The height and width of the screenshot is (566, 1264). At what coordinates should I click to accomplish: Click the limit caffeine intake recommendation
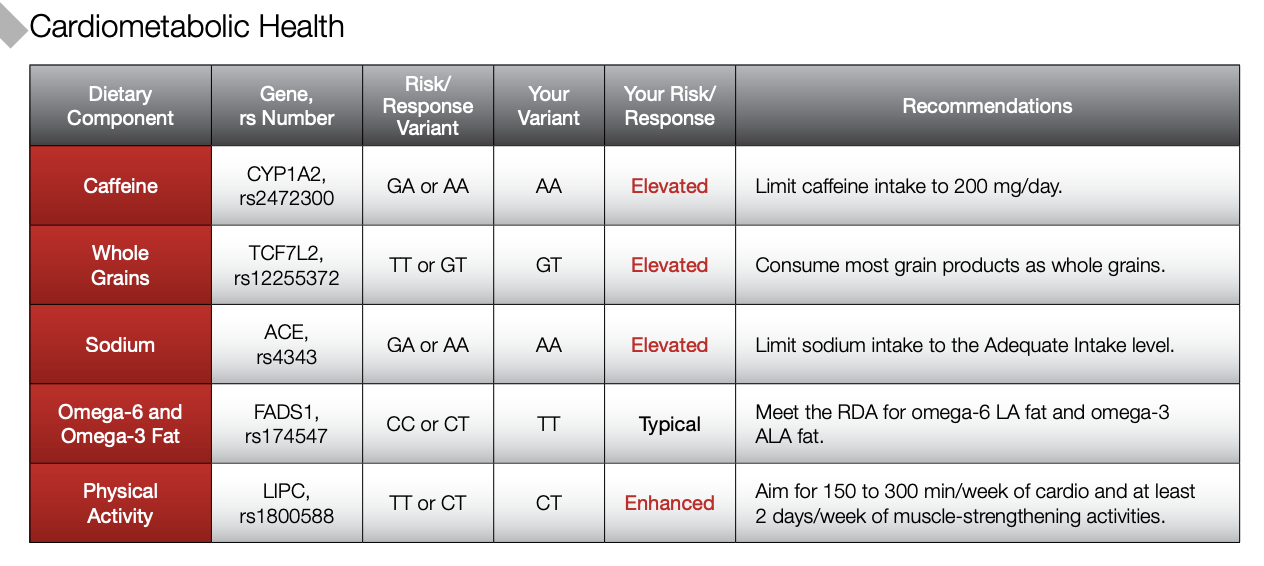tap(908, 186)
